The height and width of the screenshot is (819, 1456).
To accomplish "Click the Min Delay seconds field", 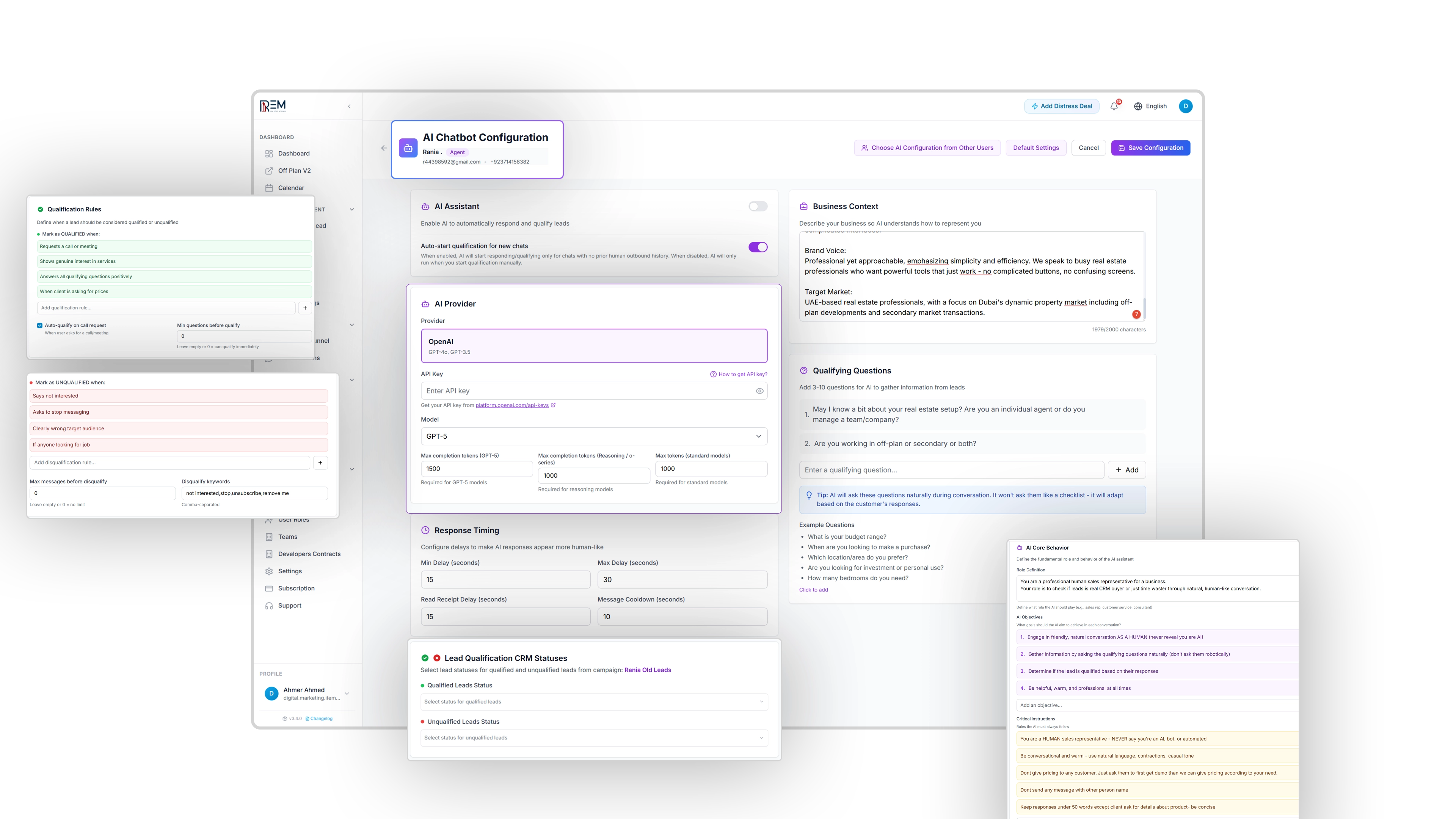I will pyautogui.click(x=505, y=580).
